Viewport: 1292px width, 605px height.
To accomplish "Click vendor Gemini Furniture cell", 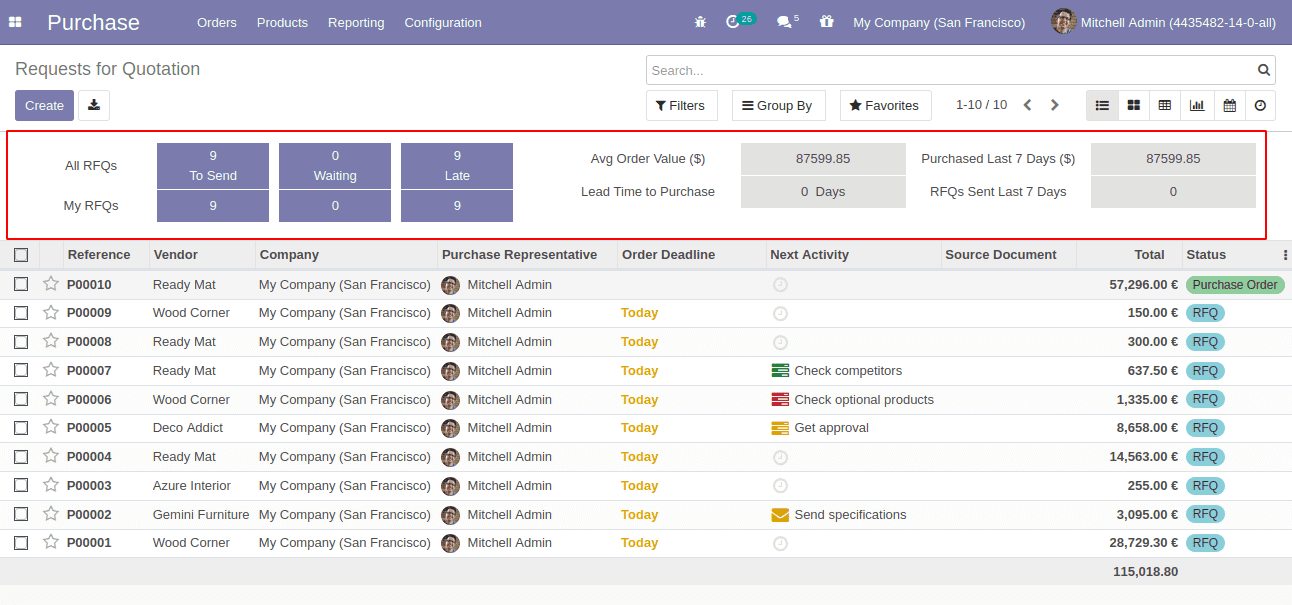I will click(x=201, y=514).
